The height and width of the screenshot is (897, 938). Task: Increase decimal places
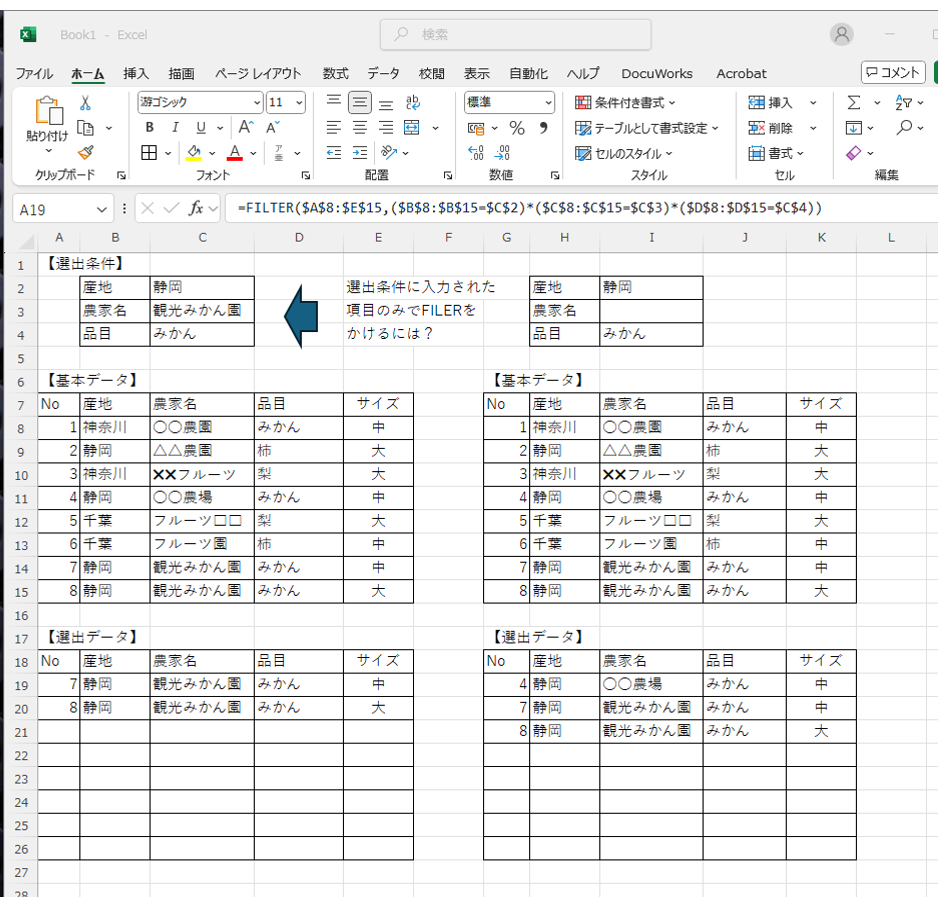(x=476, y=153)
